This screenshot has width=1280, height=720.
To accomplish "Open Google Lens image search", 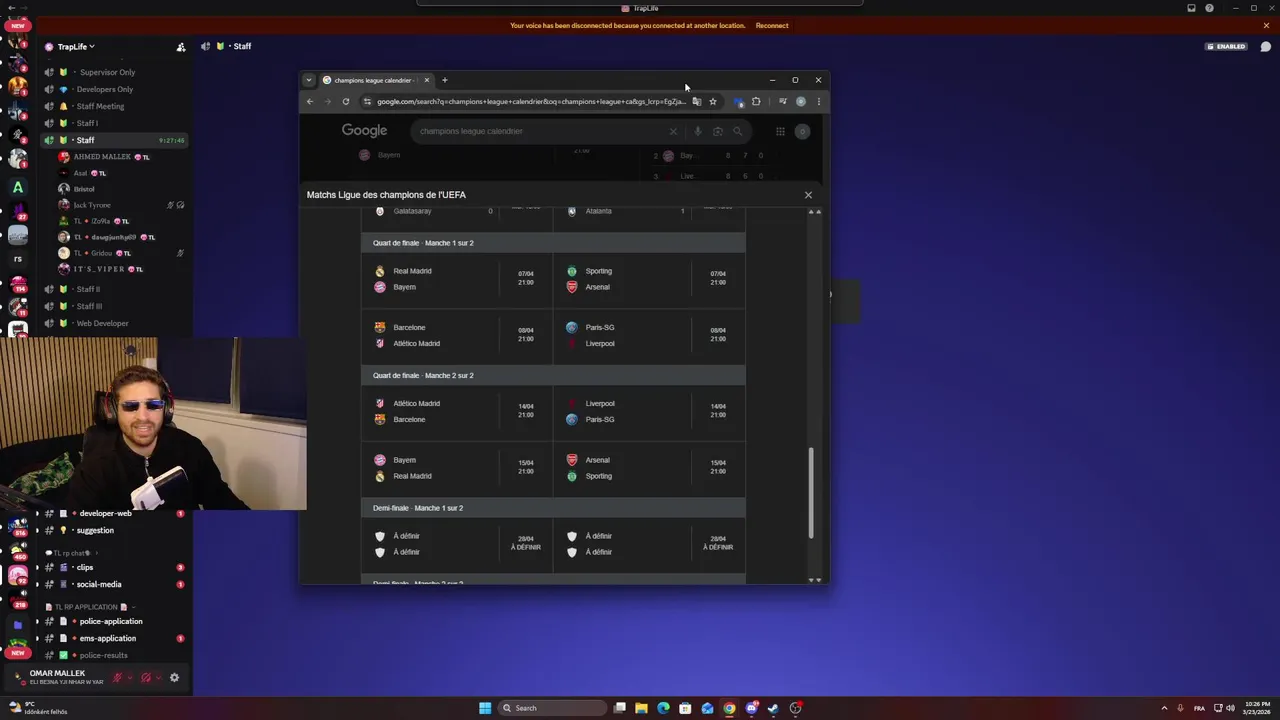I will tap(718, 131).
